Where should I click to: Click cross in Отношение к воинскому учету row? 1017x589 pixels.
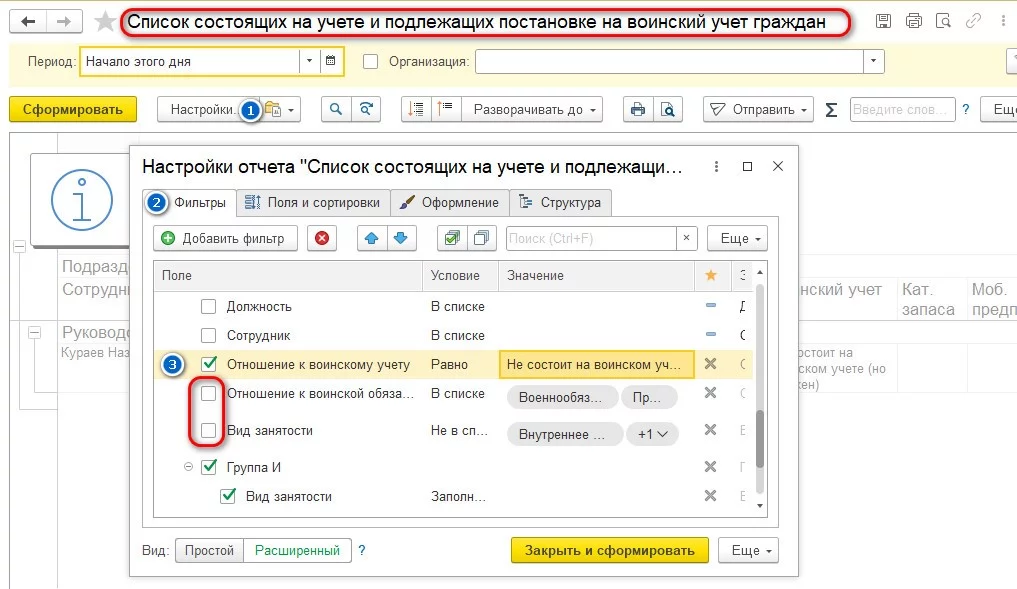coord(711,364)
